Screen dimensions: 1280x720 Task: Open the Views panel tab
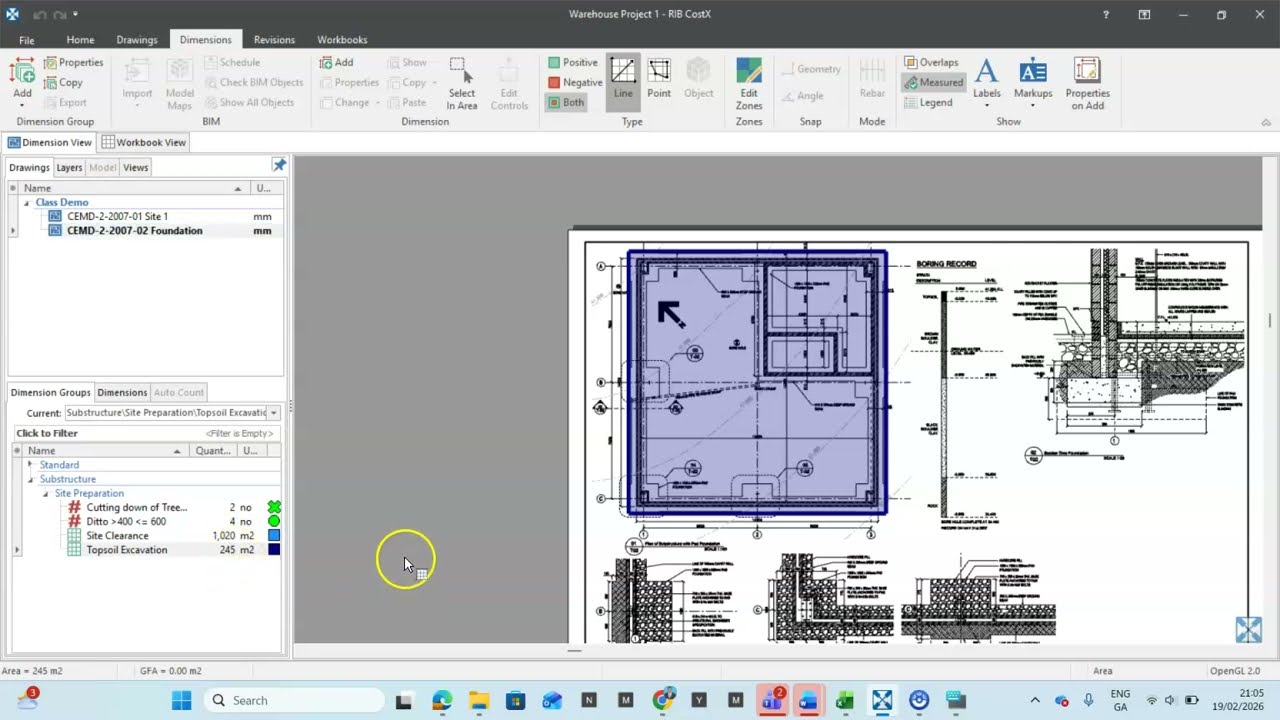(x=136, y=168)
